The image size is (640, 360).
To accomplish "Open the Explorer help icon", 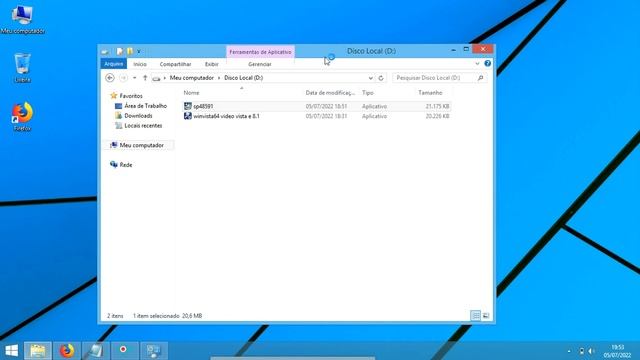I will point(487,63).
